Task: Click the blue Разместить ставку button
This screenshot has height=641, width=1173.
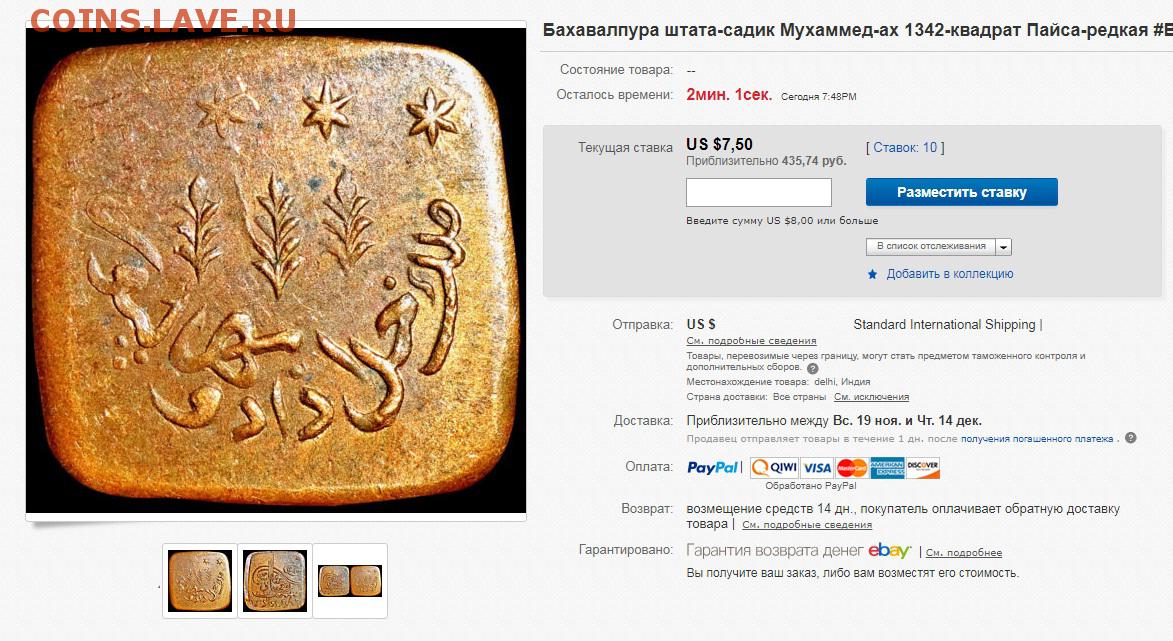Action: 961,192
